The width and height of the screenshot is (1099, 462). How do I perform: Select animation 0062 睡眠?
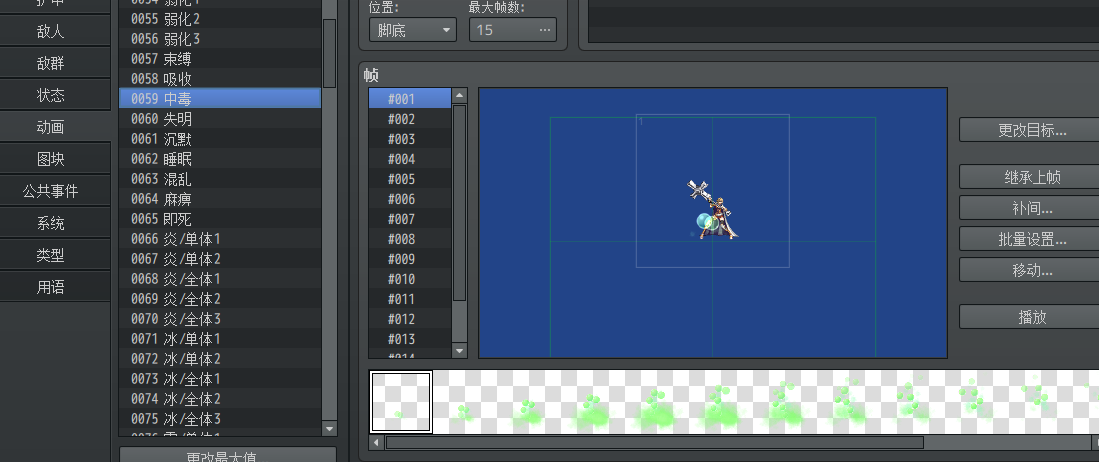pyautogui.click(x=220, y=159)
